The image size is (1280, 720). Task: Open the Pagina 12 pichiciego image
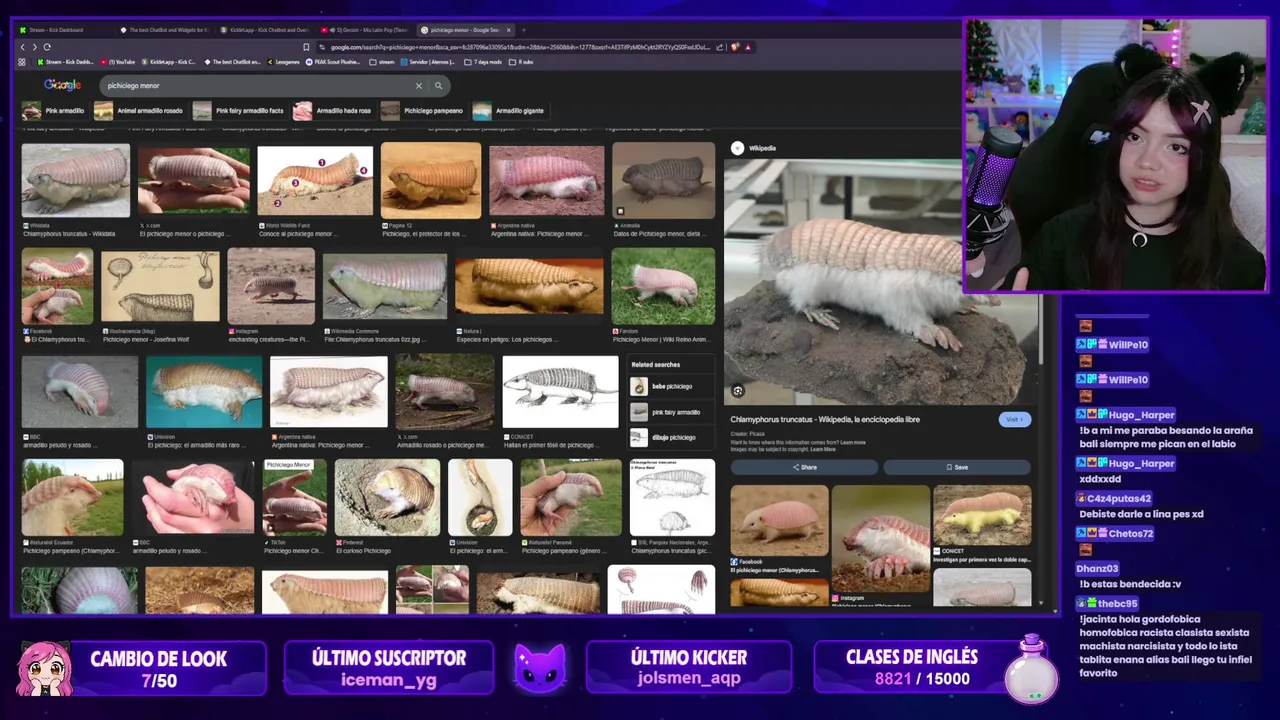point(431,181)
